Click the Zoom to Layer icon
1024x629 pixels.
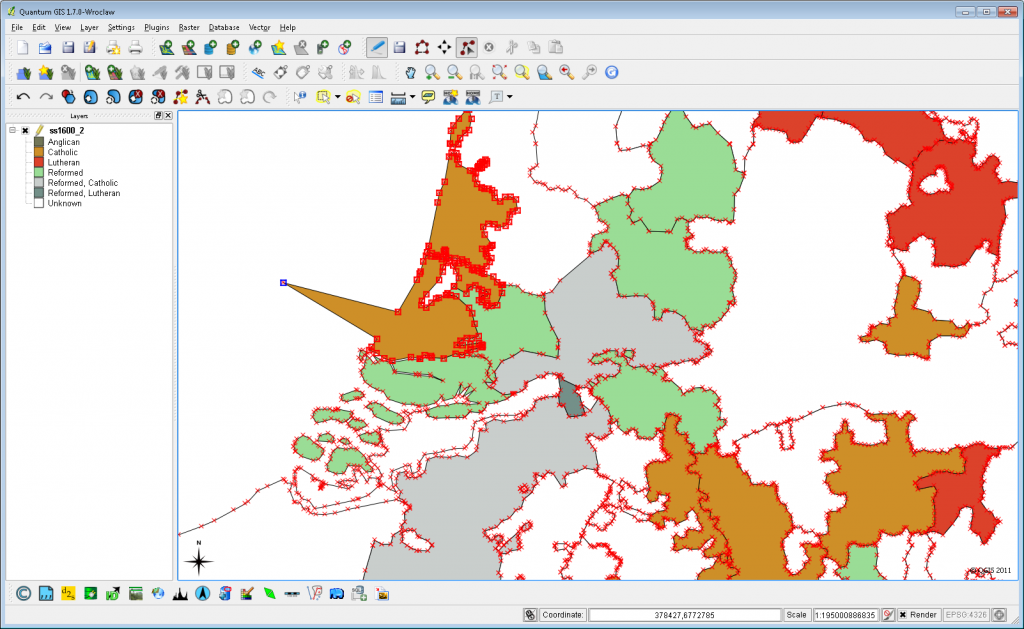(544, 73)
